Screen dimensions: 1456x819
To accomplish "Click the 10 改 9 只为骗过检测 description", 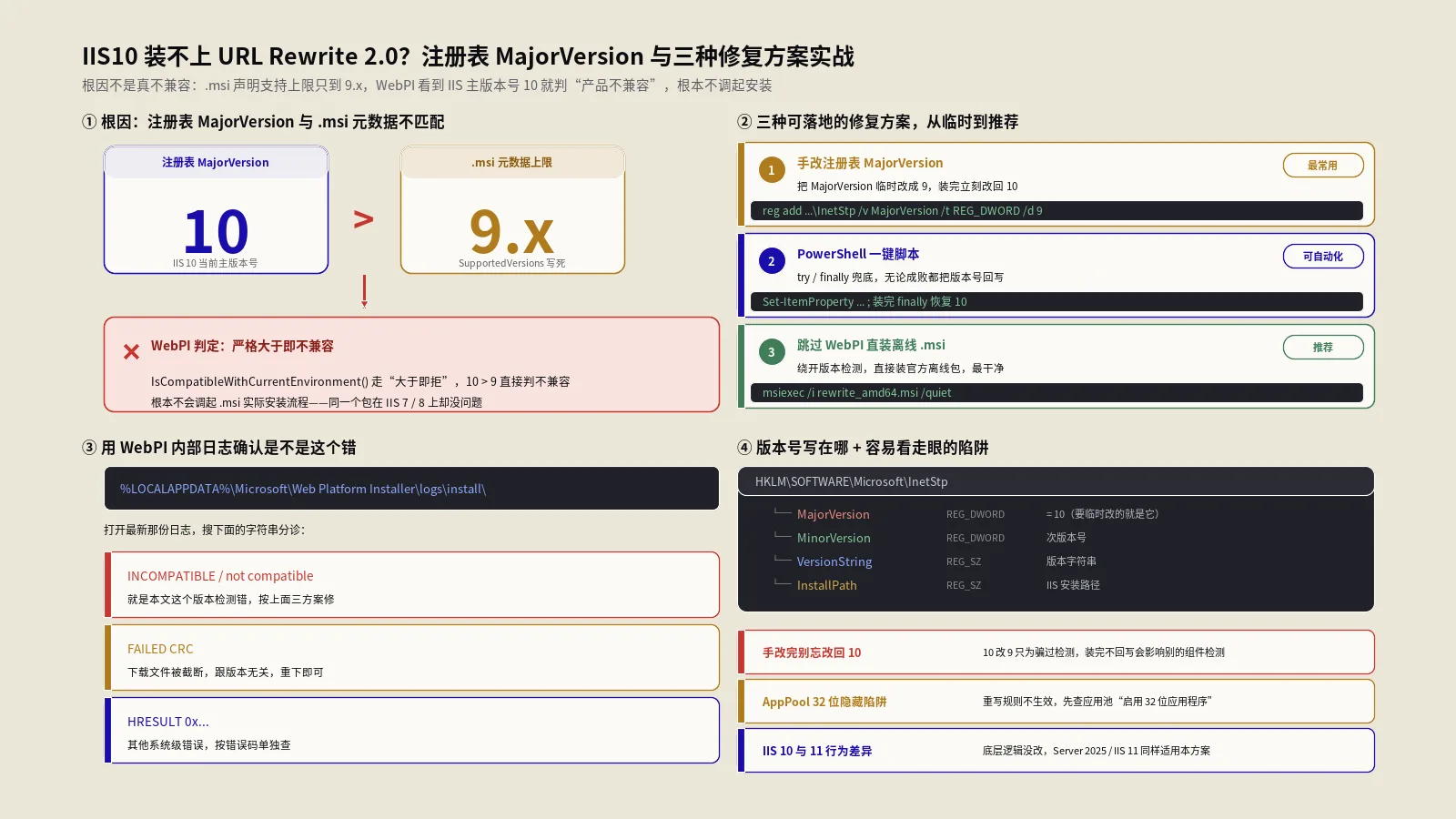I will [1104, 652].
